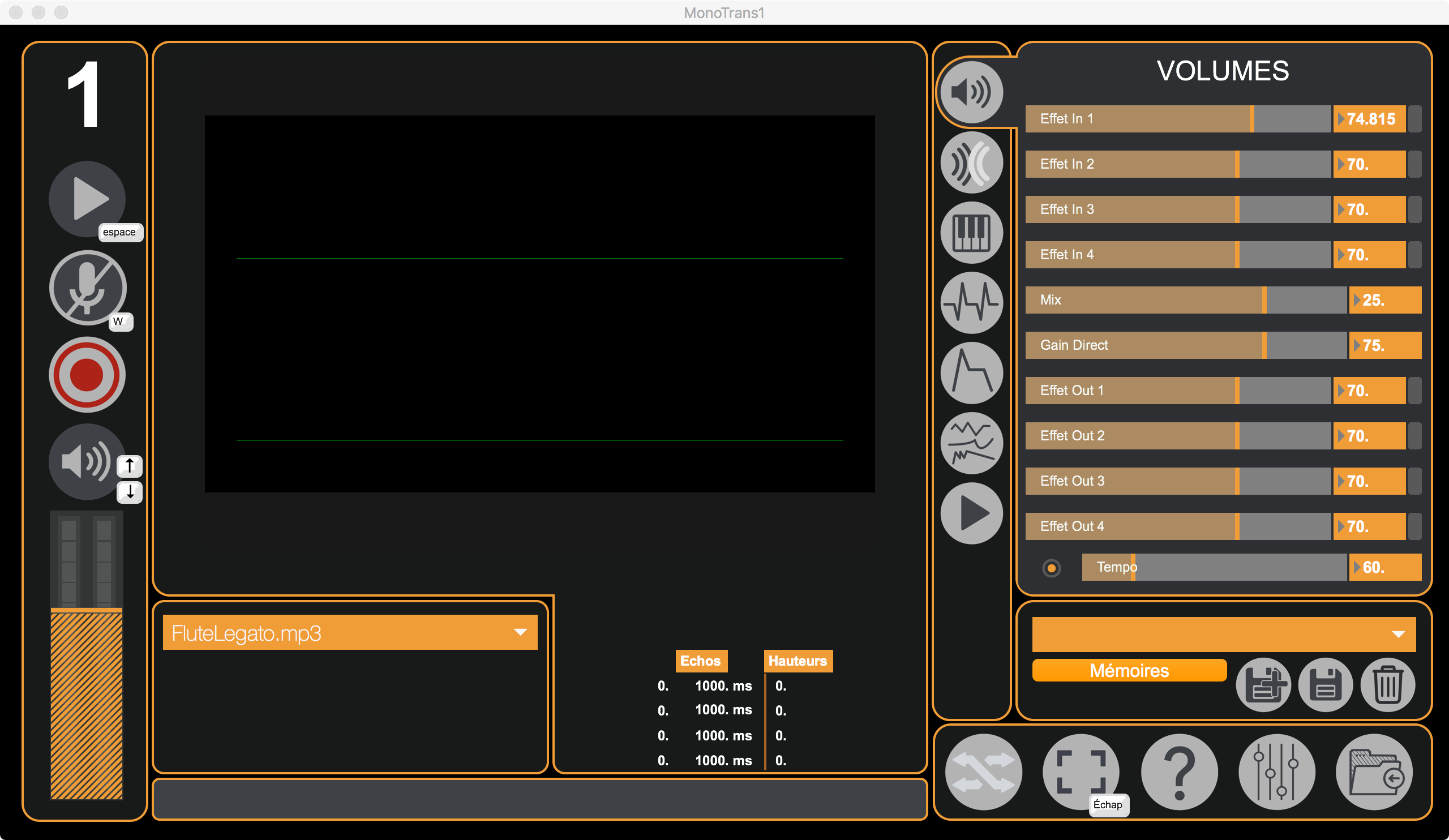Select the oscilloscope waveform panel icon
1449x840 pixels.
tap(971, 303)
